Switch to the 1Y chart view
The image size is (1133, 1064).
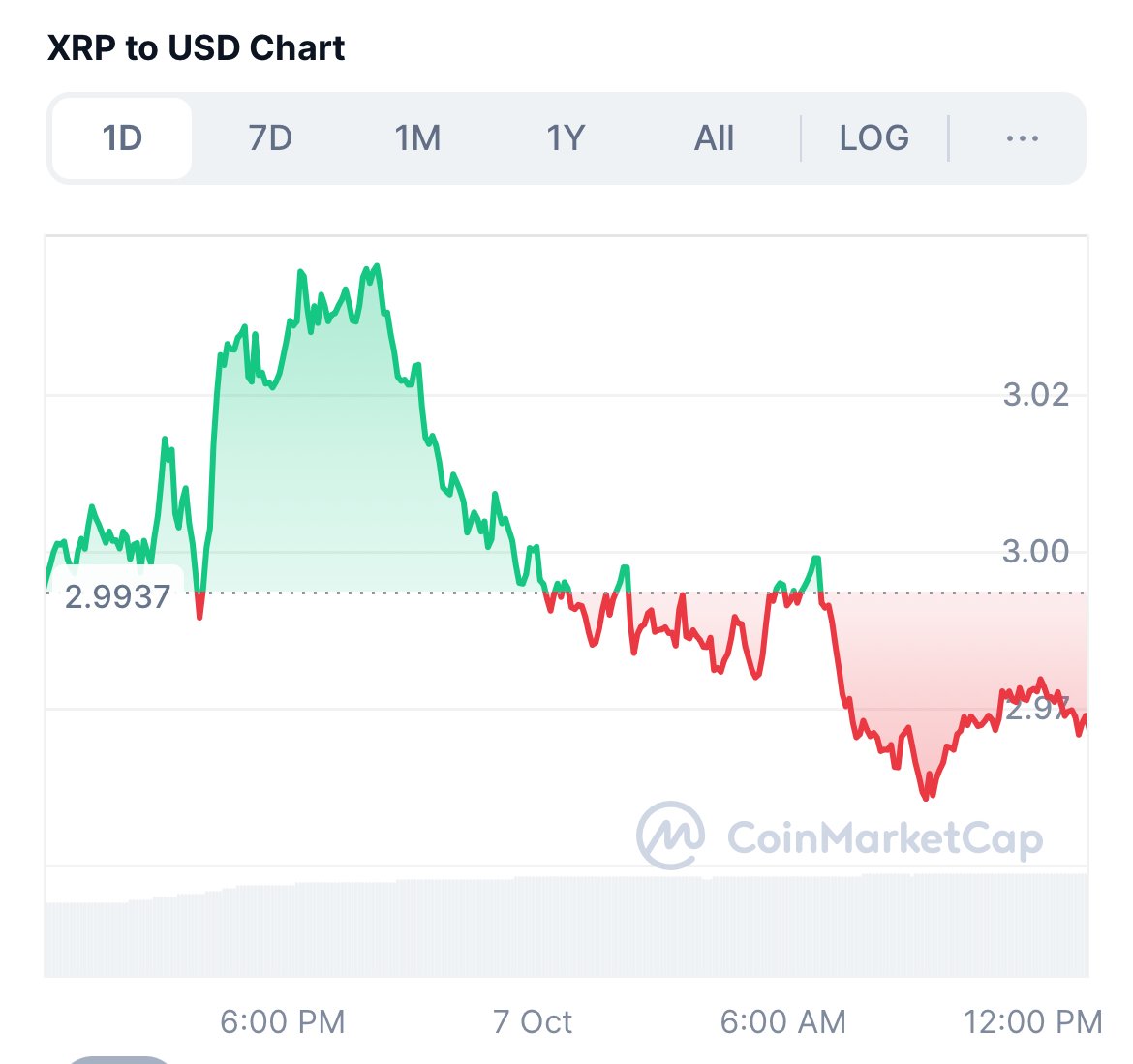[566, 138]
